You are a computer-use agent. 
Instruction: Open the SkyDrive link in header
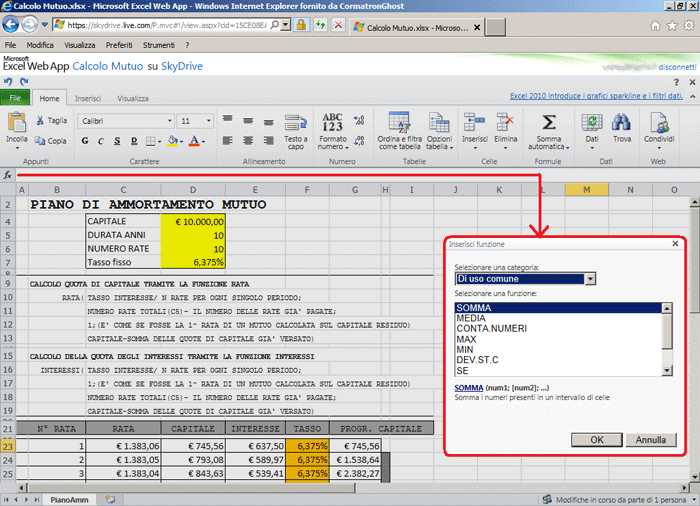point(182,66)
